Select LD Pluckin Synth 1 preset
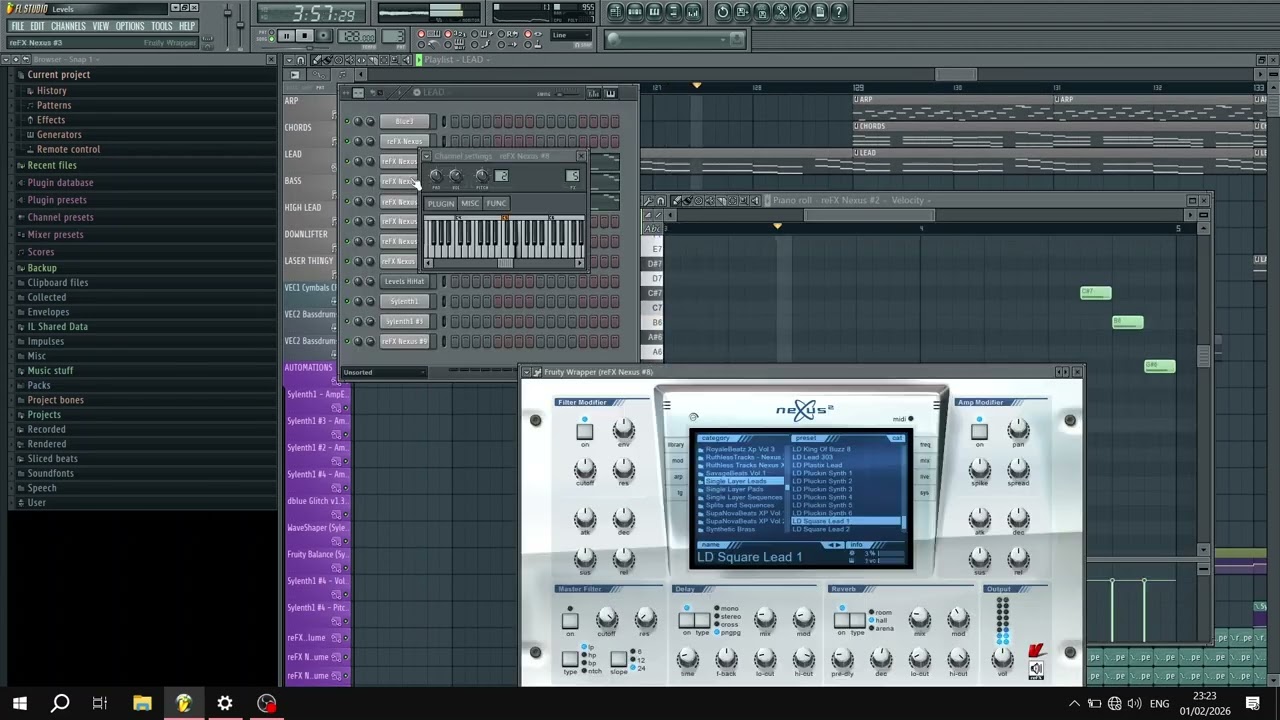Viewport: 1280px width, 720px height. (822, 473)
